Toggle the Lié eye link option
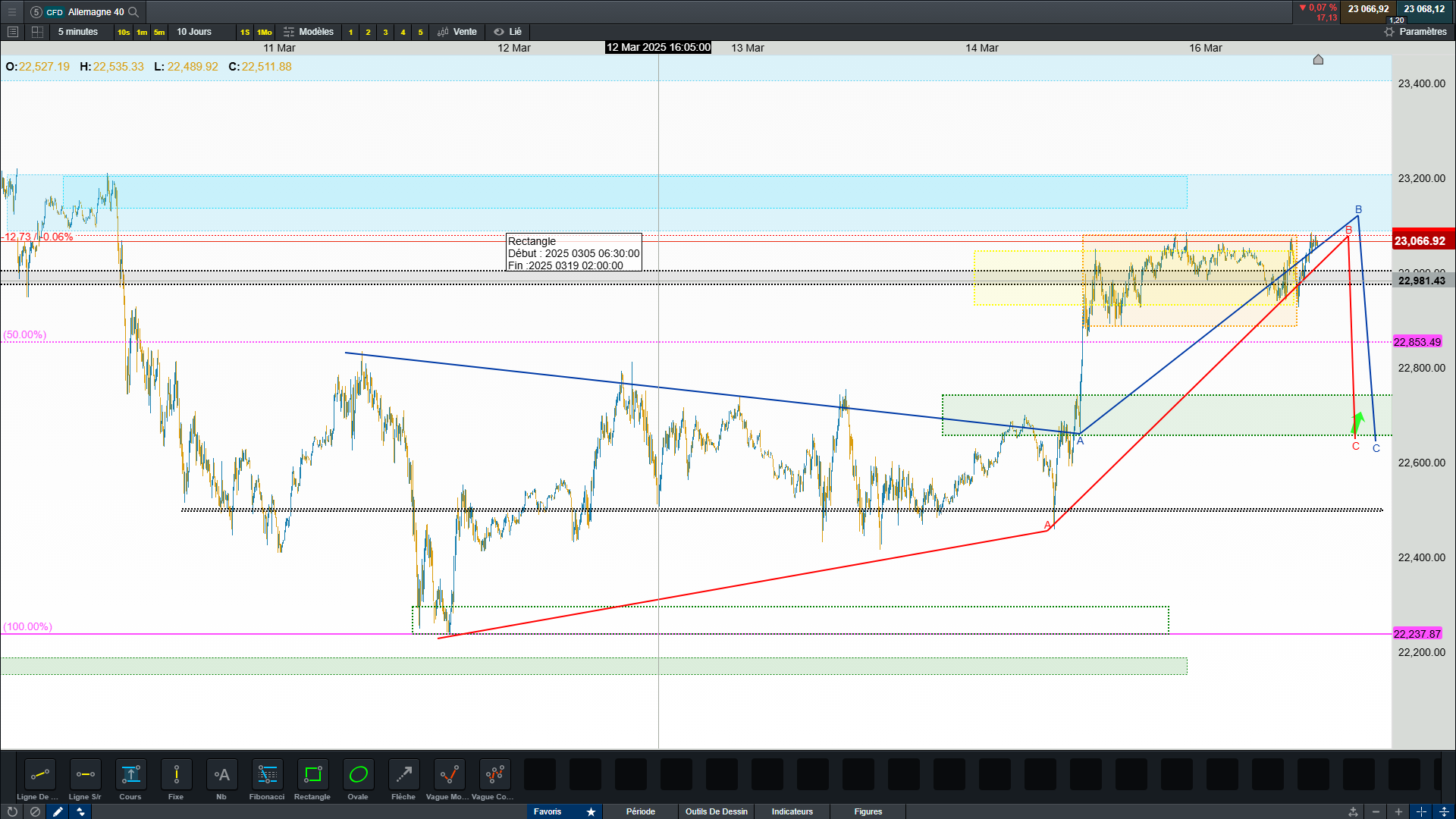Screen dimensions: 1456x819 coord(508,32)
